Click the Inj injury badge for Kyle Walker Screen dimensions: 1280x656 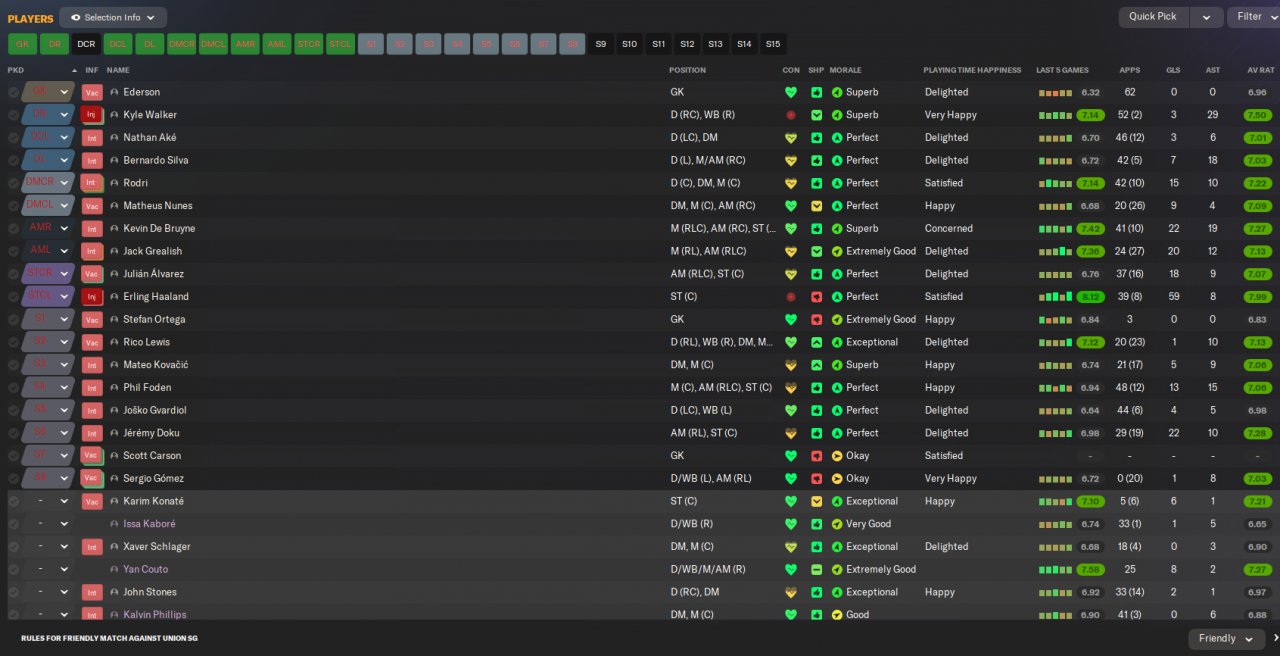[92, 115]
